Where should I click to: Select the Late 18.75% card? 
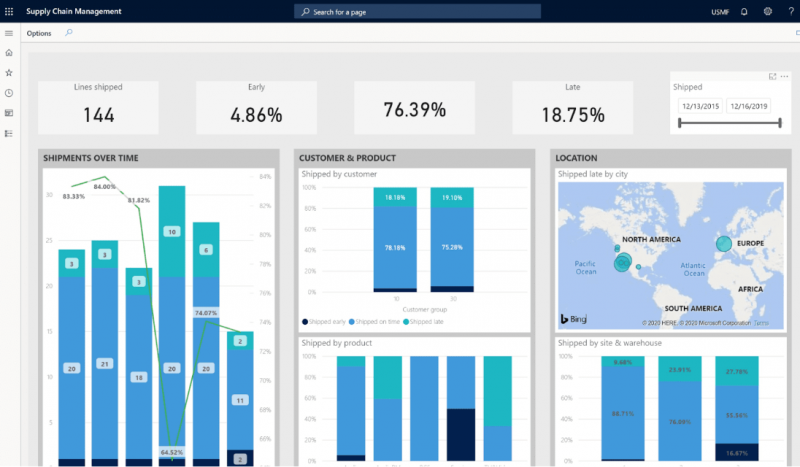pyautogui.click(x=573, y=108)
